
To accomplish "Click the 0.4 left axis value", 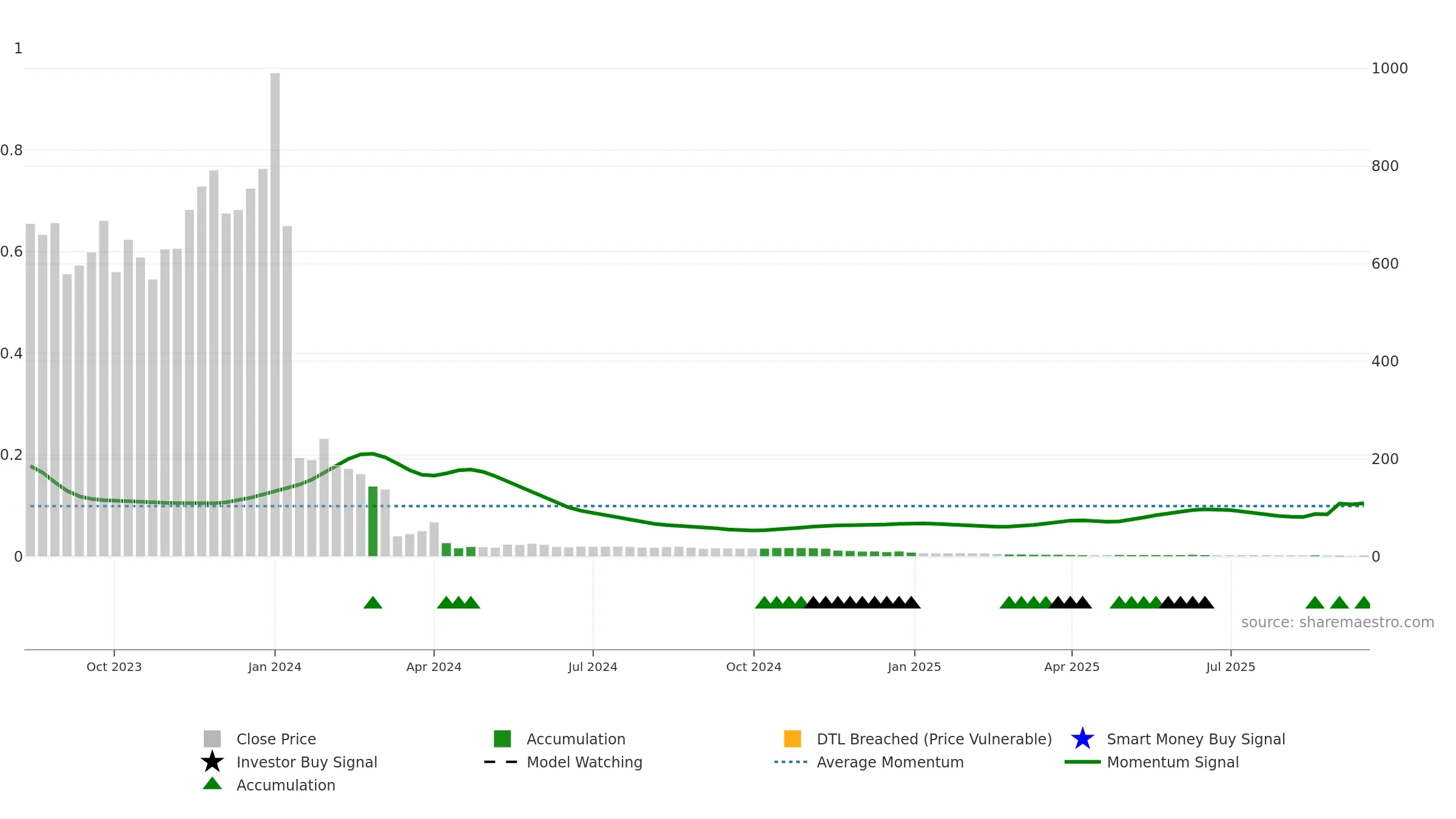I will pos(12,354).
